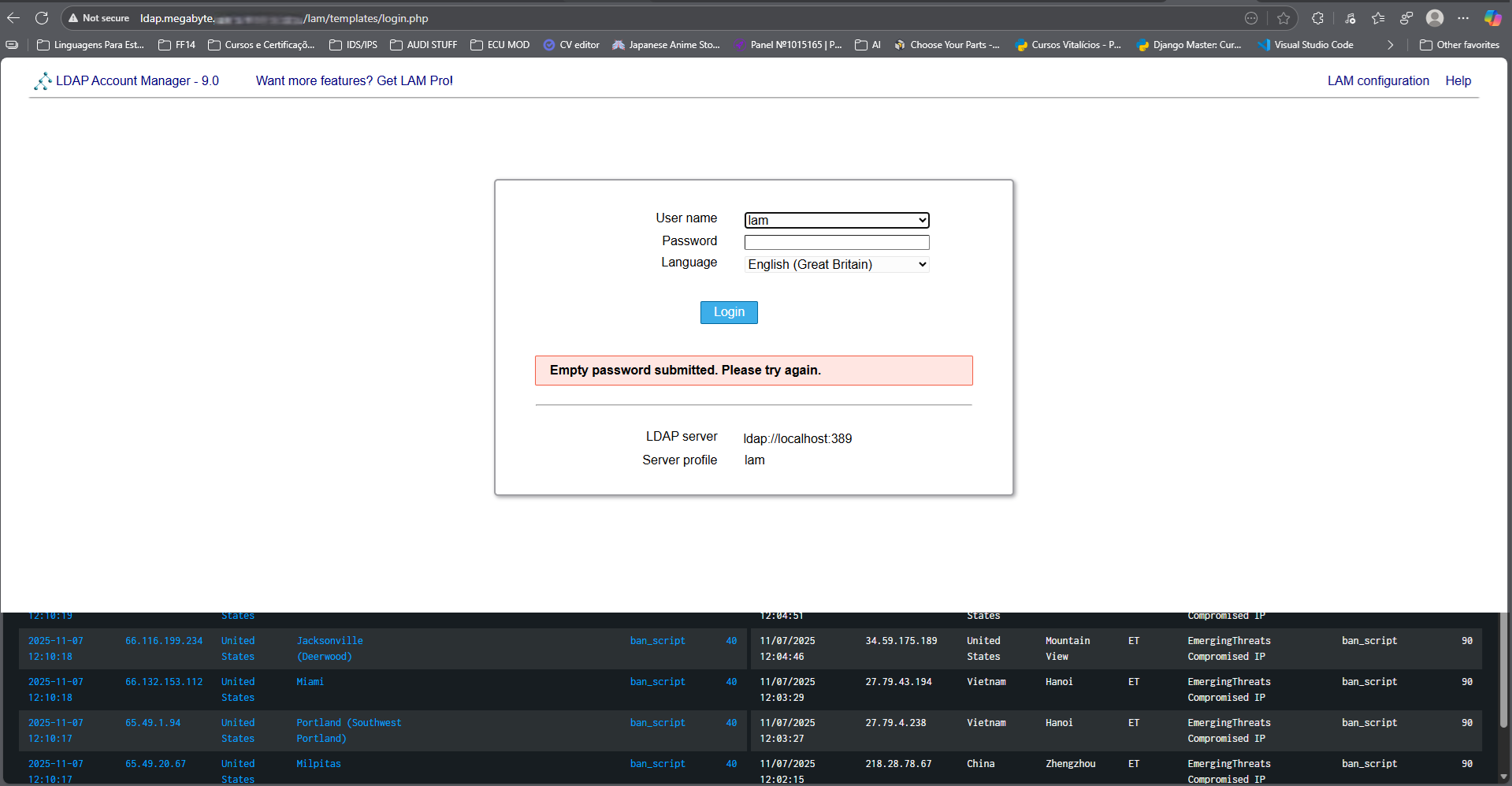The height and width of the screenshot is (786, 1512).
Task: Open the LAM configuration link
Action: (x=1377, y=80)
